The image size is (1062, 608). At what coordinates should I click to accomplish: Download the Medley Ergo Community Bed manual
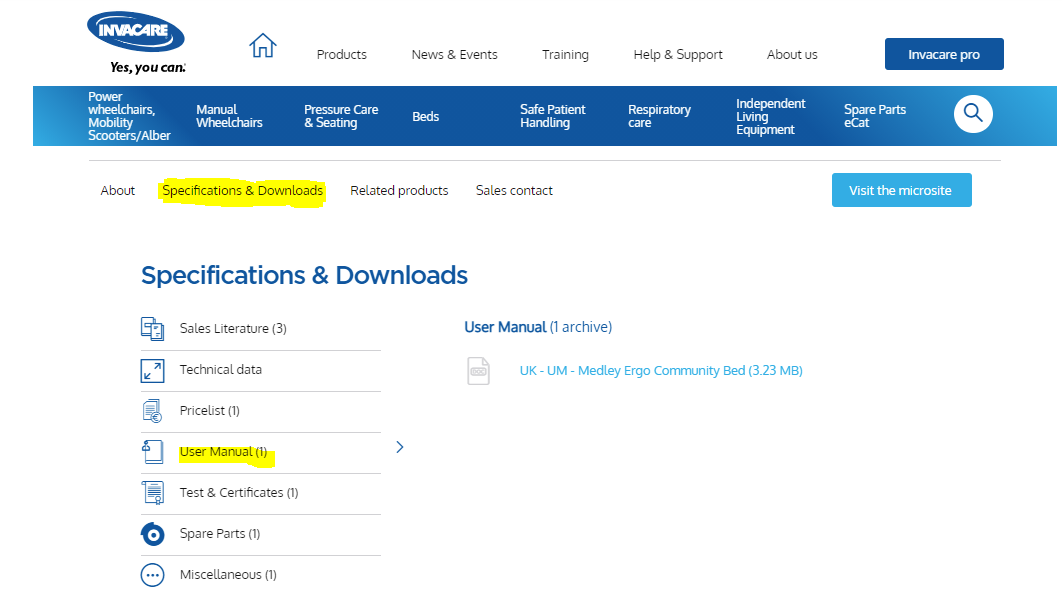tap(660, 370)
